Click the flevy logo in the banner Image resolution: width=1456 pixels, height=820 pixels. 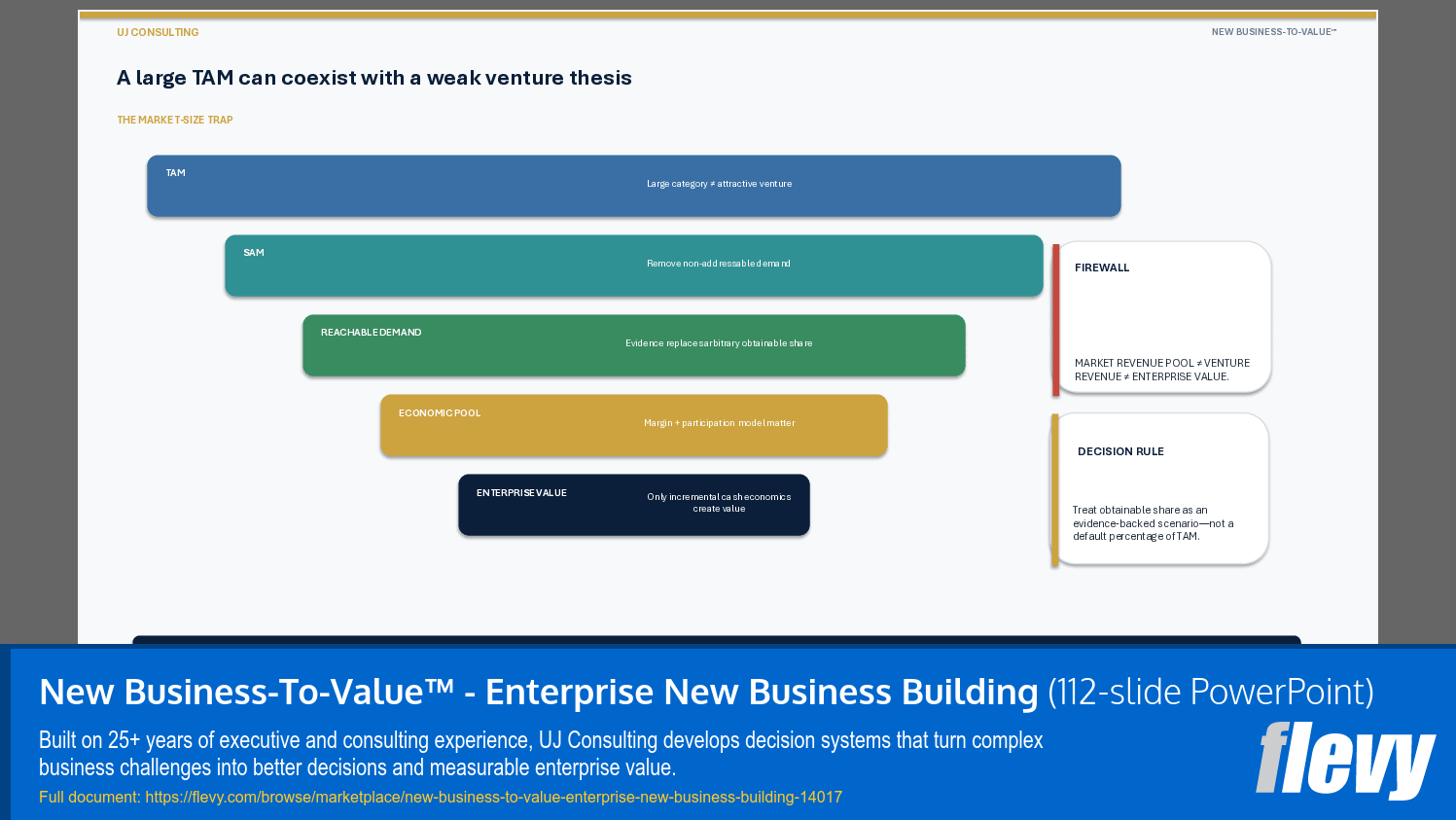pos(1345,760)
